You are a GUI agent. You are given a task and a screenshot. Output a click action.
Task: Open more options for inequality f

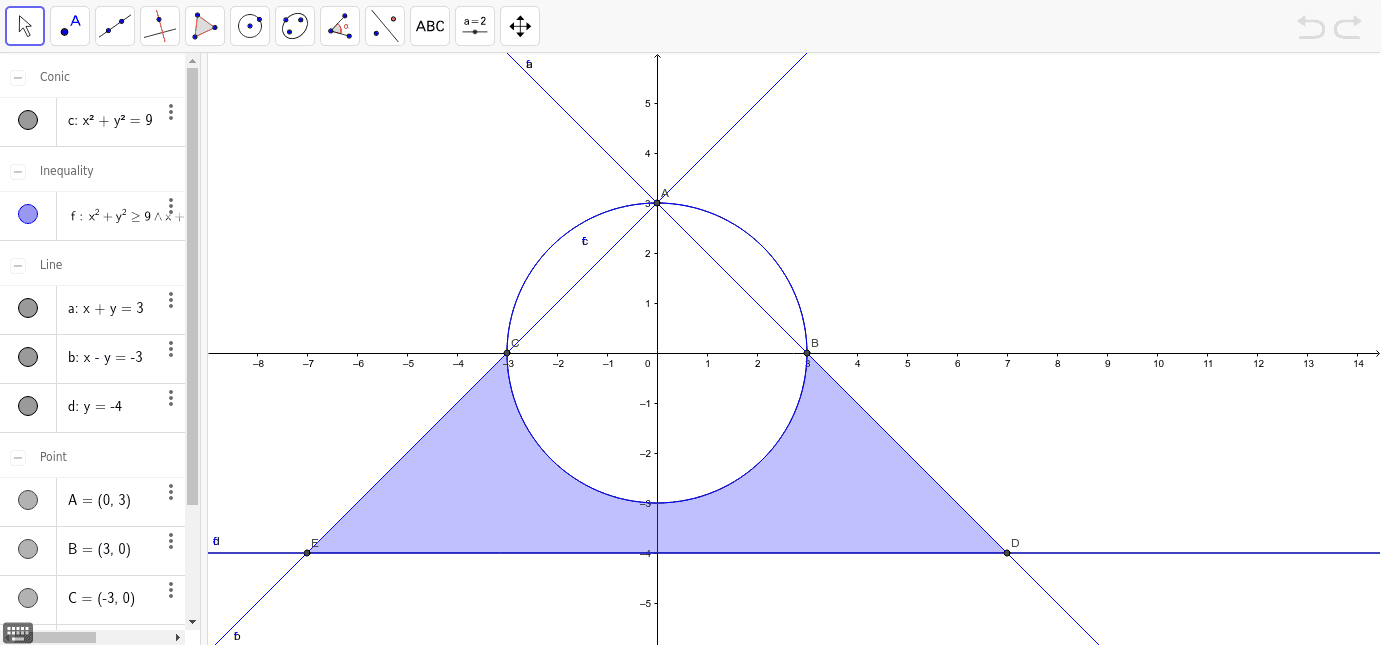[171, 206]
